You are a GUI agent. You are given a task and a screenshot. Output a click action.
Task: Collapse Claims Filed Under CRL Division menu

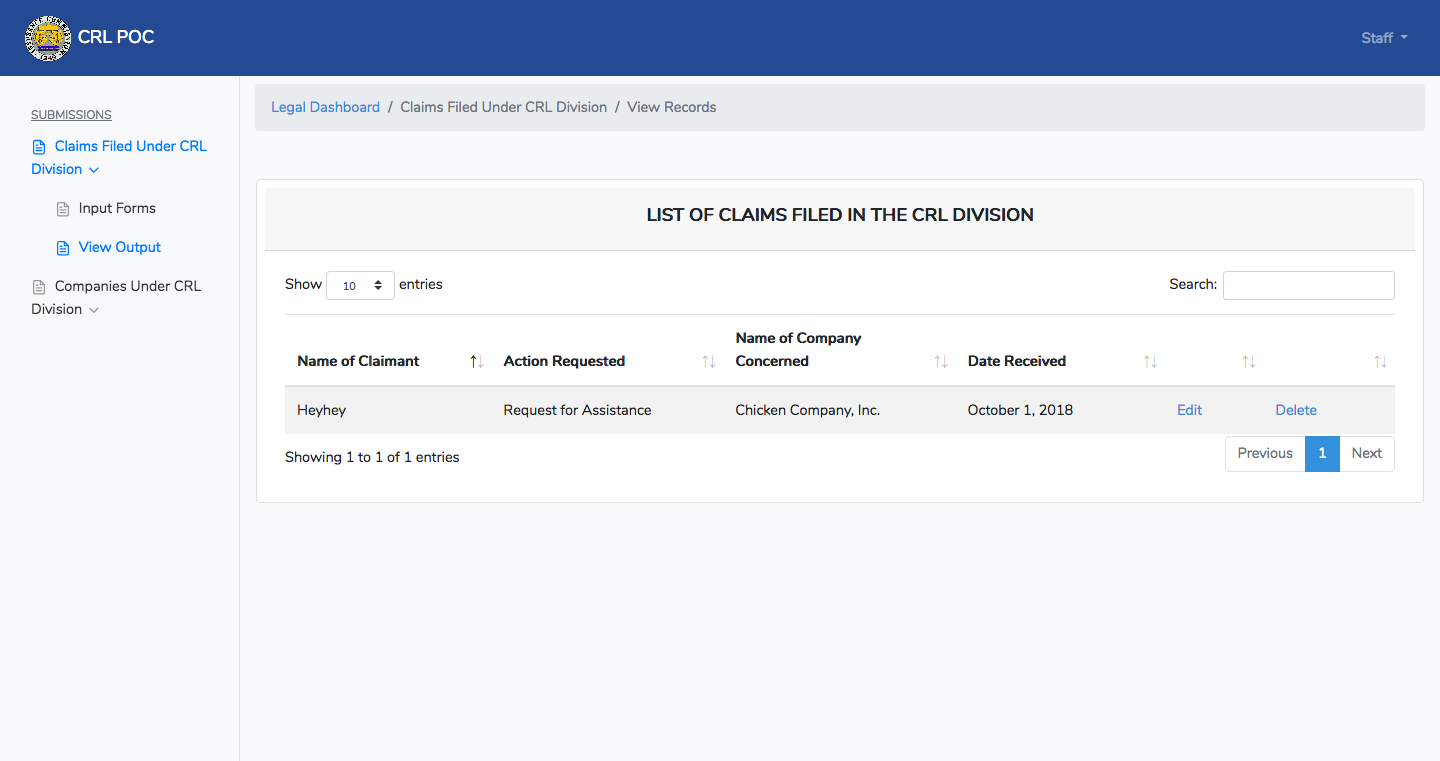point(119,157)
